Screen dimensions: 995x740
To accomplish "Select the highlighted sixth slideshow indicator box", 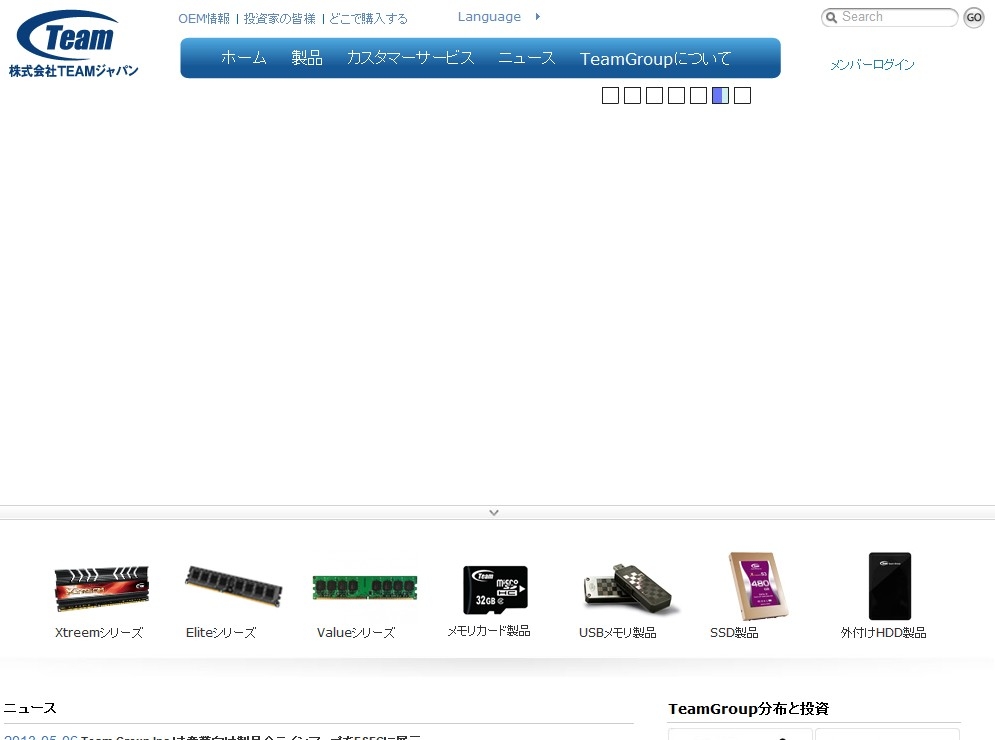I will [720, 96].
